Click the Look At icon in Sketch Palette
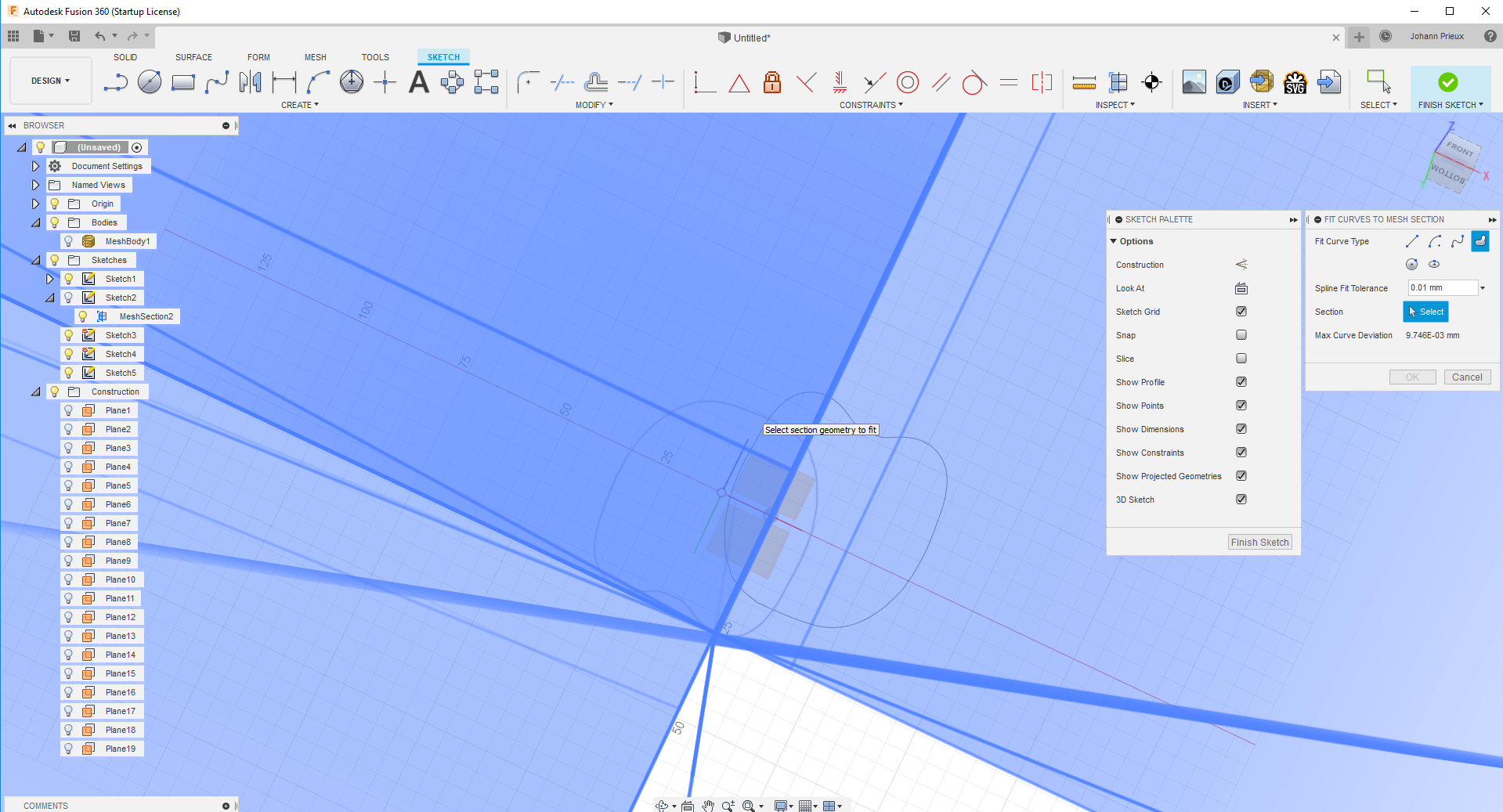The image size is (1503, 812). tap(1241, 288)
